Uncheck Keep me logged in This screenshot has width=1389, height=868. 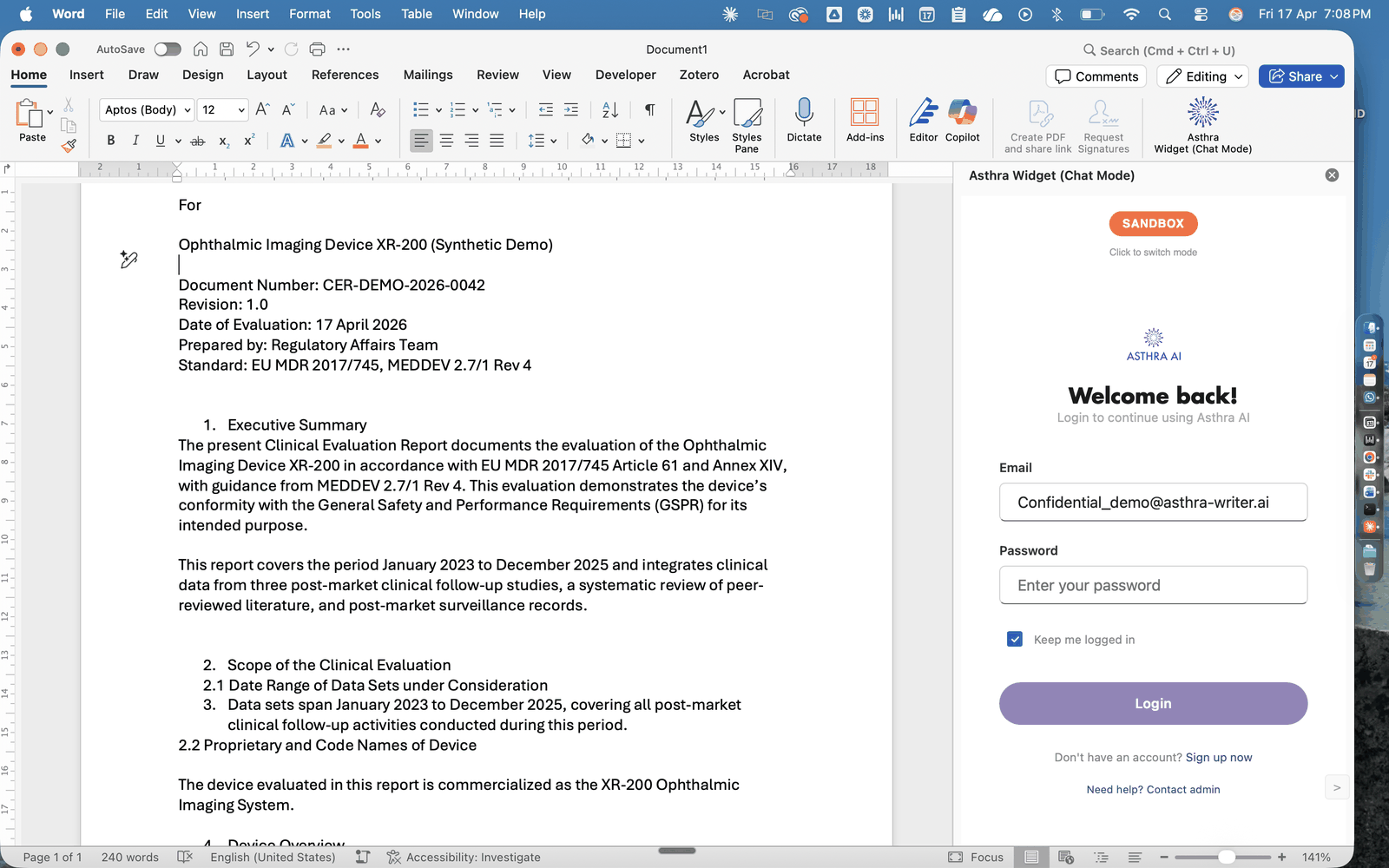pos(1014,639)
